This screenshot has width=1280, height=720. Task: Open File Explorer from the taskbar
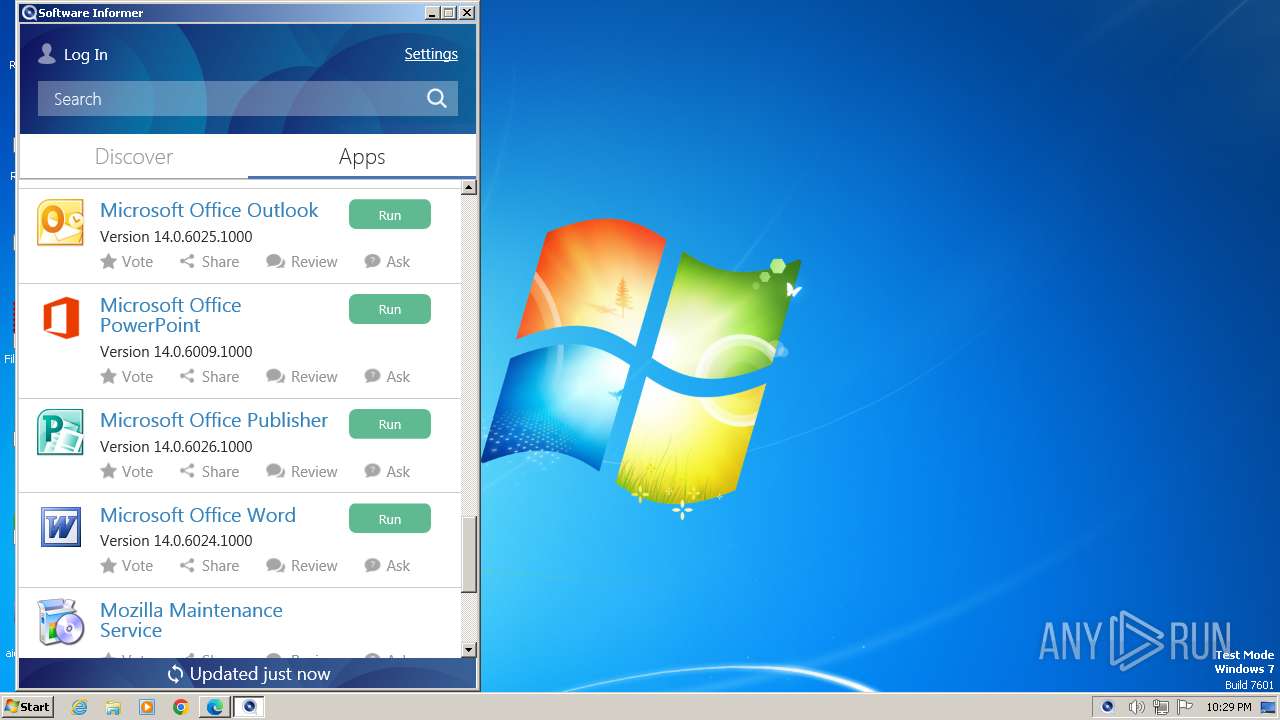tap(113, 707)
